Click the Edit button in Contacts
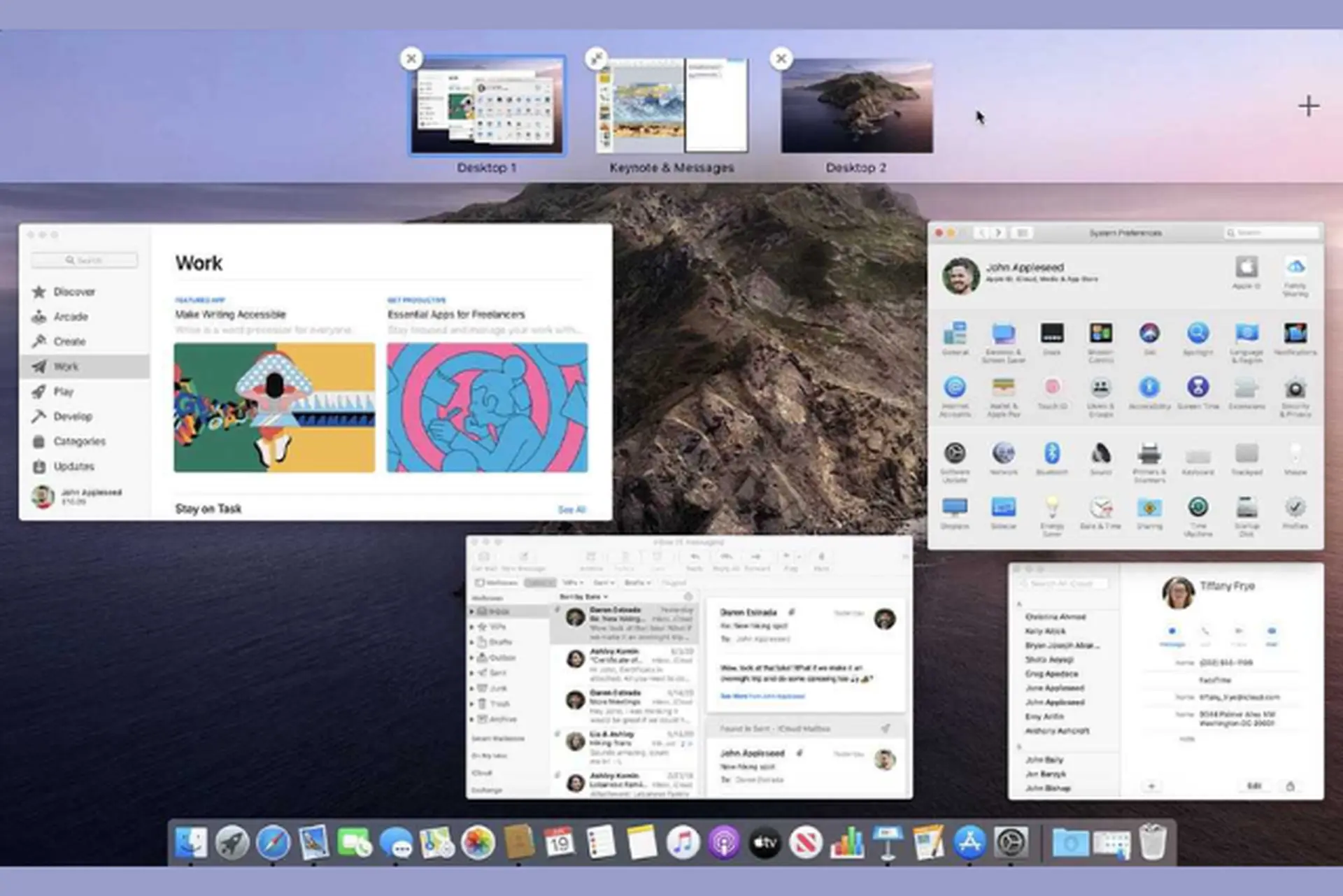Viewport: 1343px width, 896px height. click(x=1254, y=786)
